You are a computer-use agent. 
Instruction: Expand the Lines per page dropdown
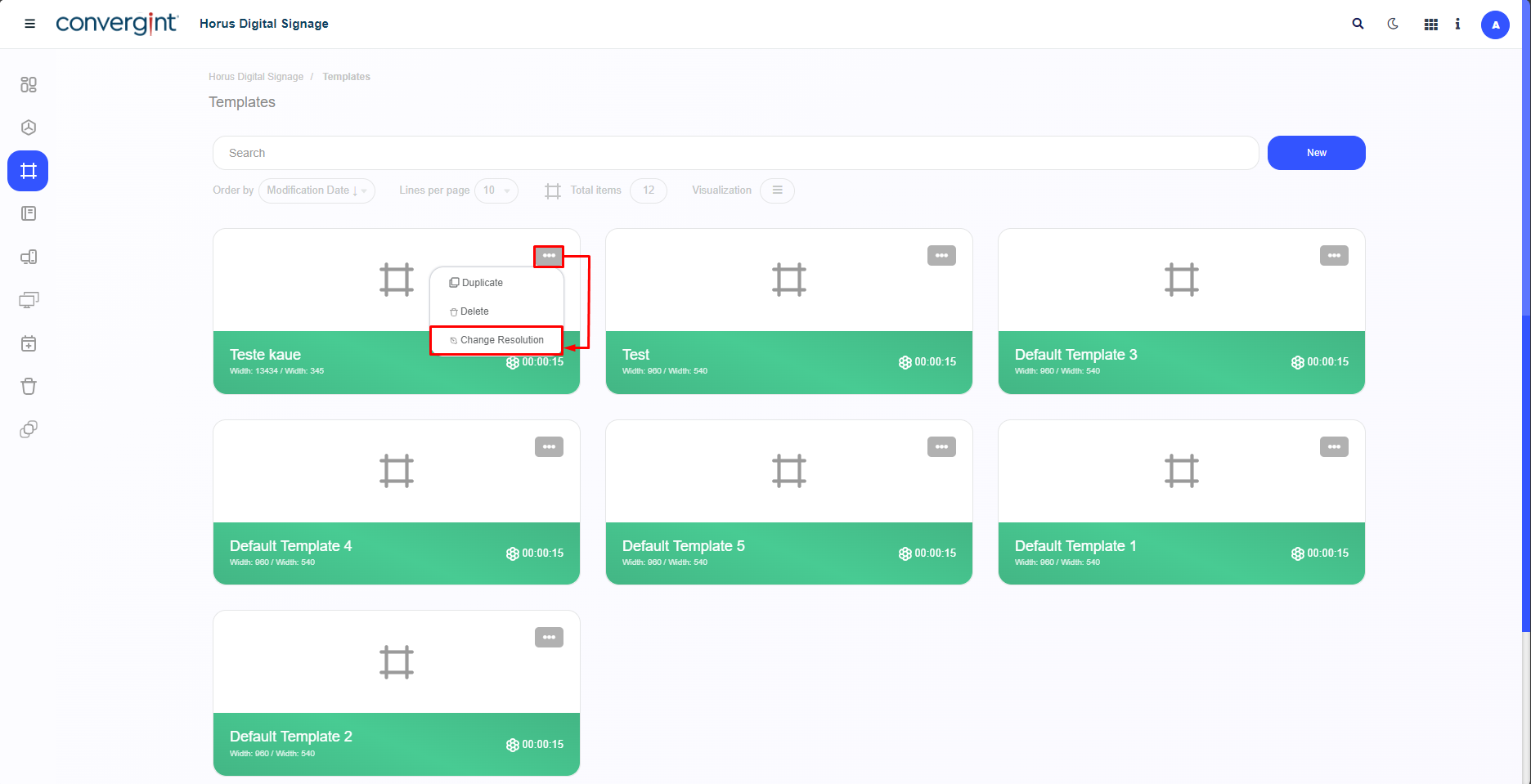(496, 190)
